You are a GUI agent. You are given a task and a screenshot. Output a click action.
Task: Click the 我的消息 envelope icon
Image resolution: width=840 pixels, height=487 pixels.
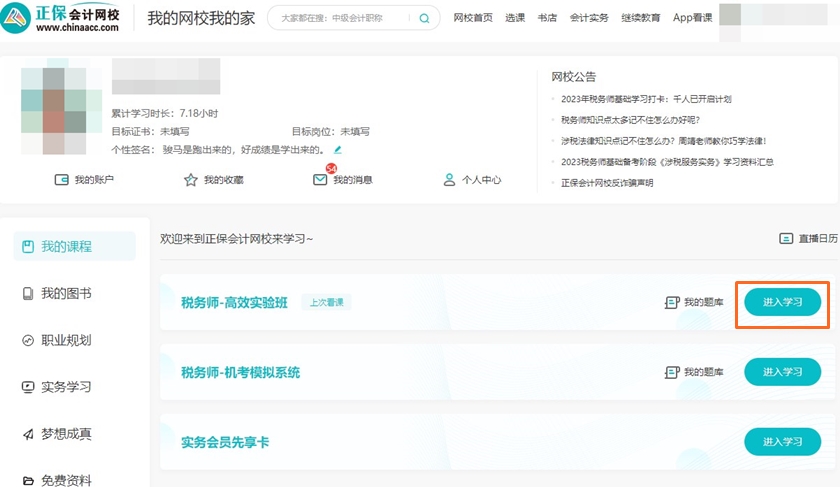coord(320,179)
